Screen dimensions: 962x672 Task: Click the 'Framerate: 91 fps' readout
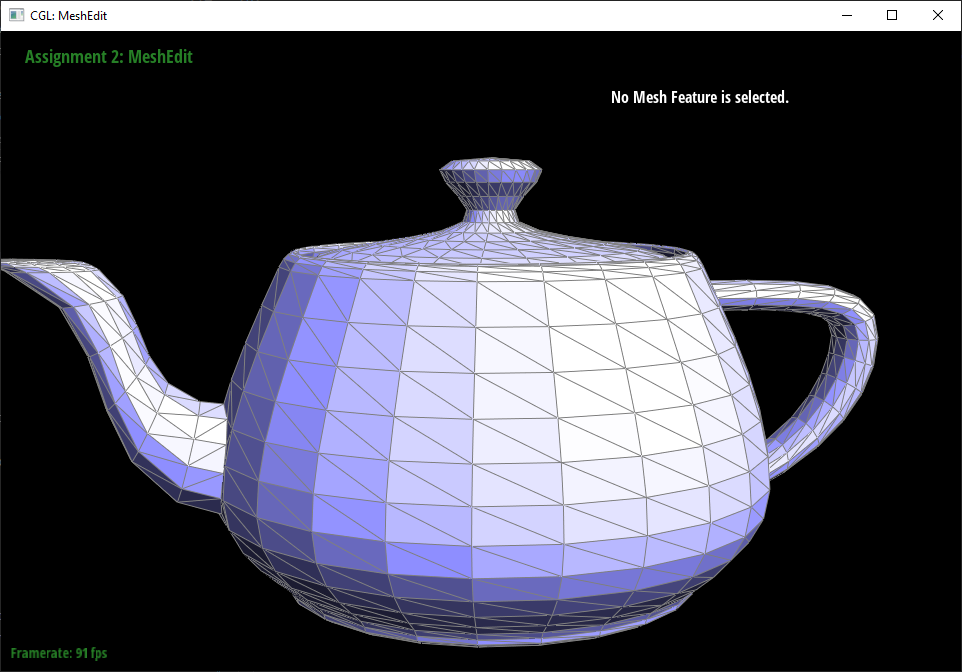click(x=58, y=653)
